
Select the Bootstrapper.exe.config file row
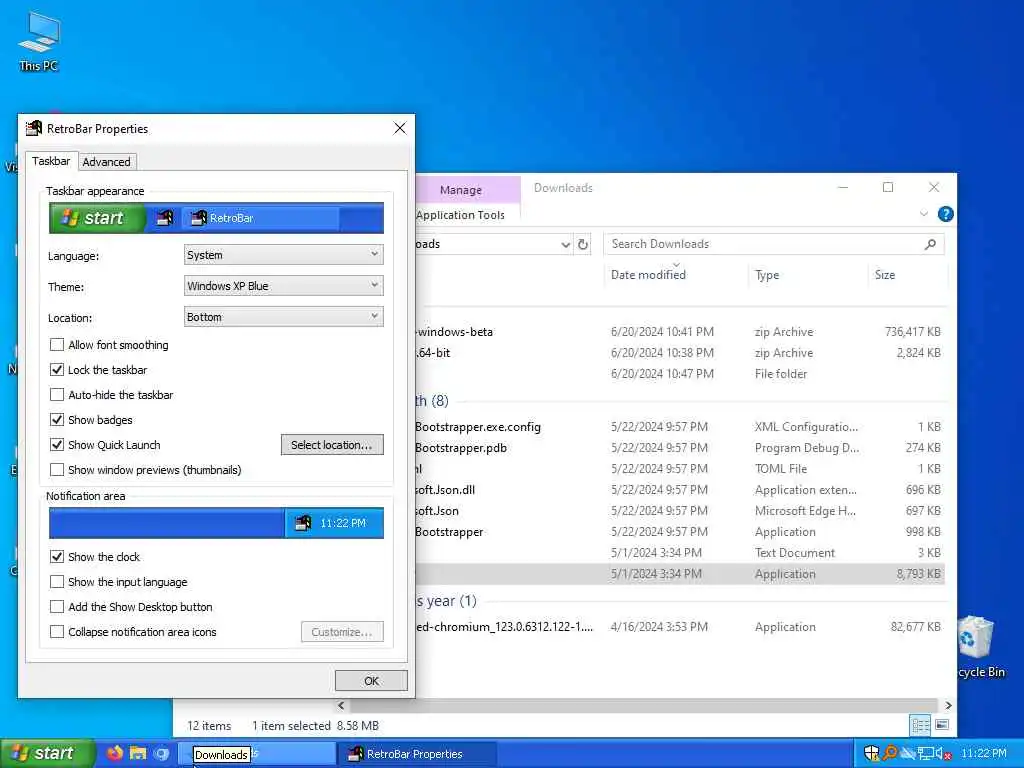coord(679,426)
